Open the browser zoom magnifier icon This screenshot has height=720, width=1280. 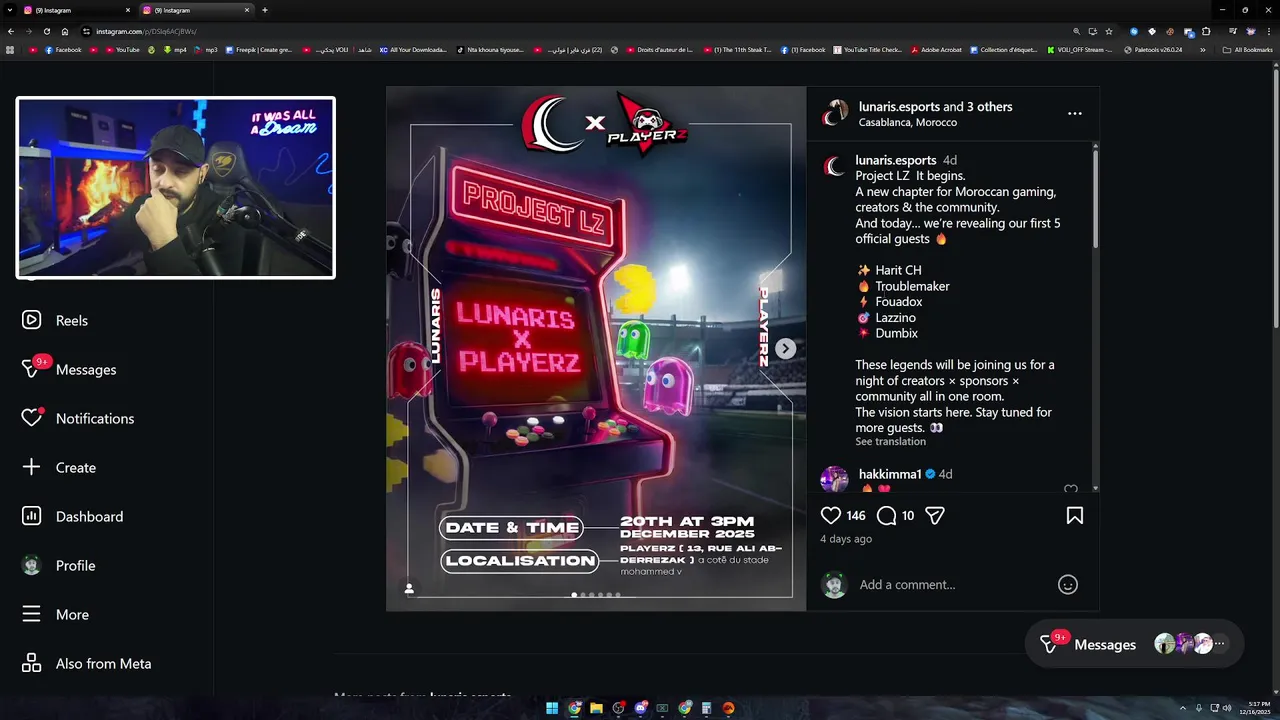[1076, 31]
